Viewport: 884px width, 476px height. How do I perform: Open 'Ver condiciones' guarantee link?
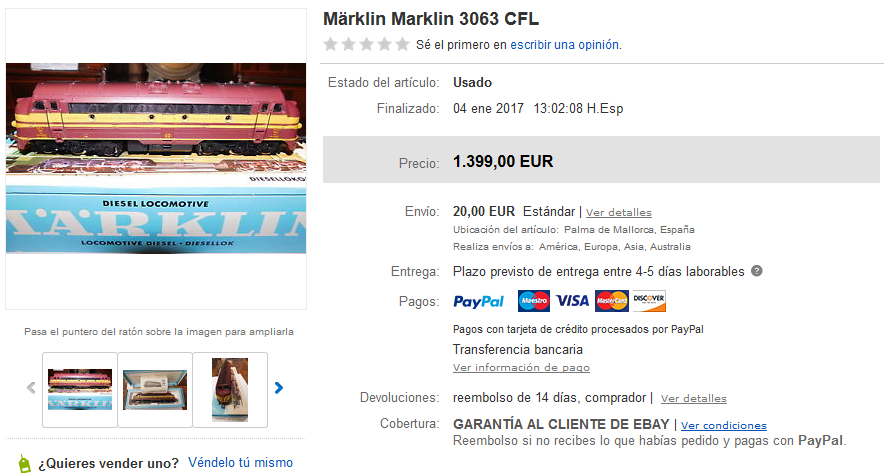pos(723,426)
